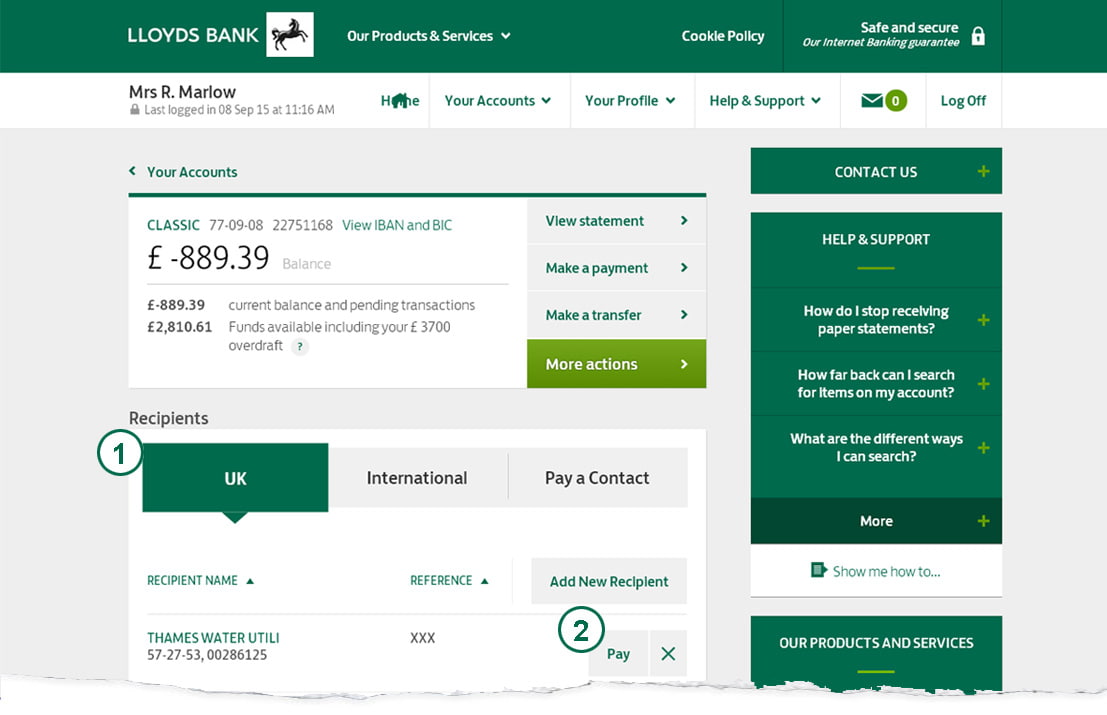1107x715 pixels.
Task: Click the Lloyds Bank black horse logo
Action: (x=289, y=33)
